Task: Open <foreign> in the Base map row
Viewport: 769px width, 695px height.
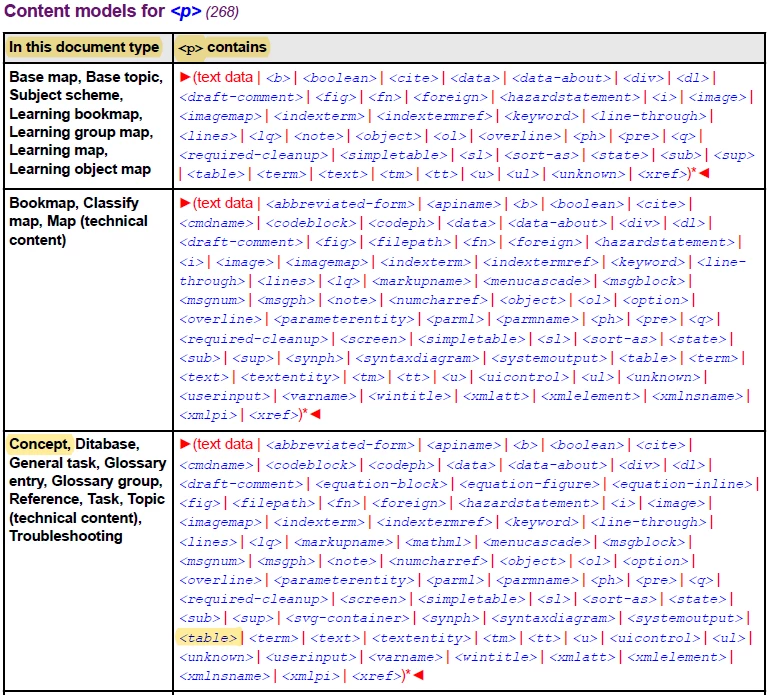Action: coord(450,97)
